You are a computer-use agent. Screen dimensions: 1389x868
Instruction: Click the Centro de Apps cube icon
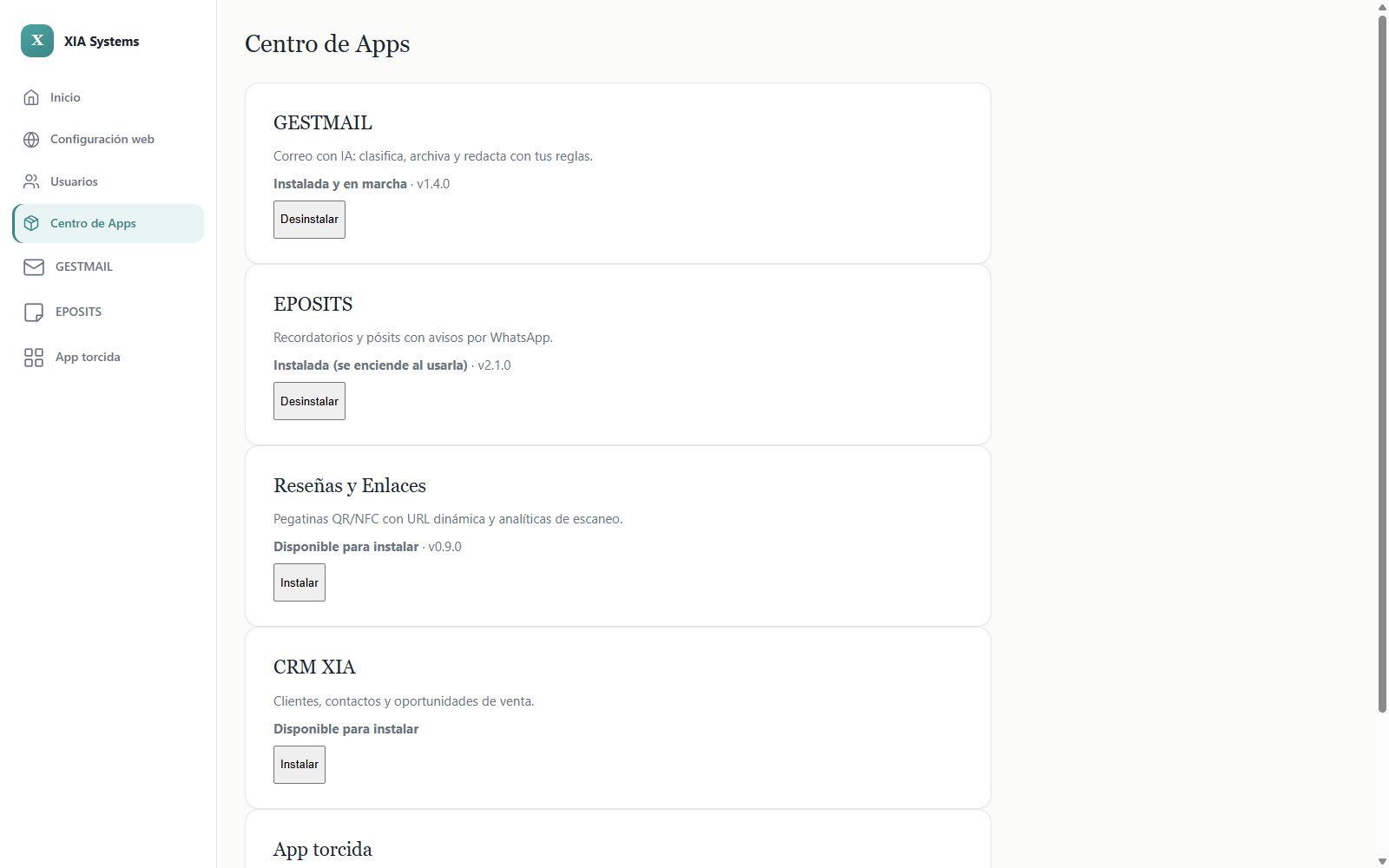[x=31, y=223]
